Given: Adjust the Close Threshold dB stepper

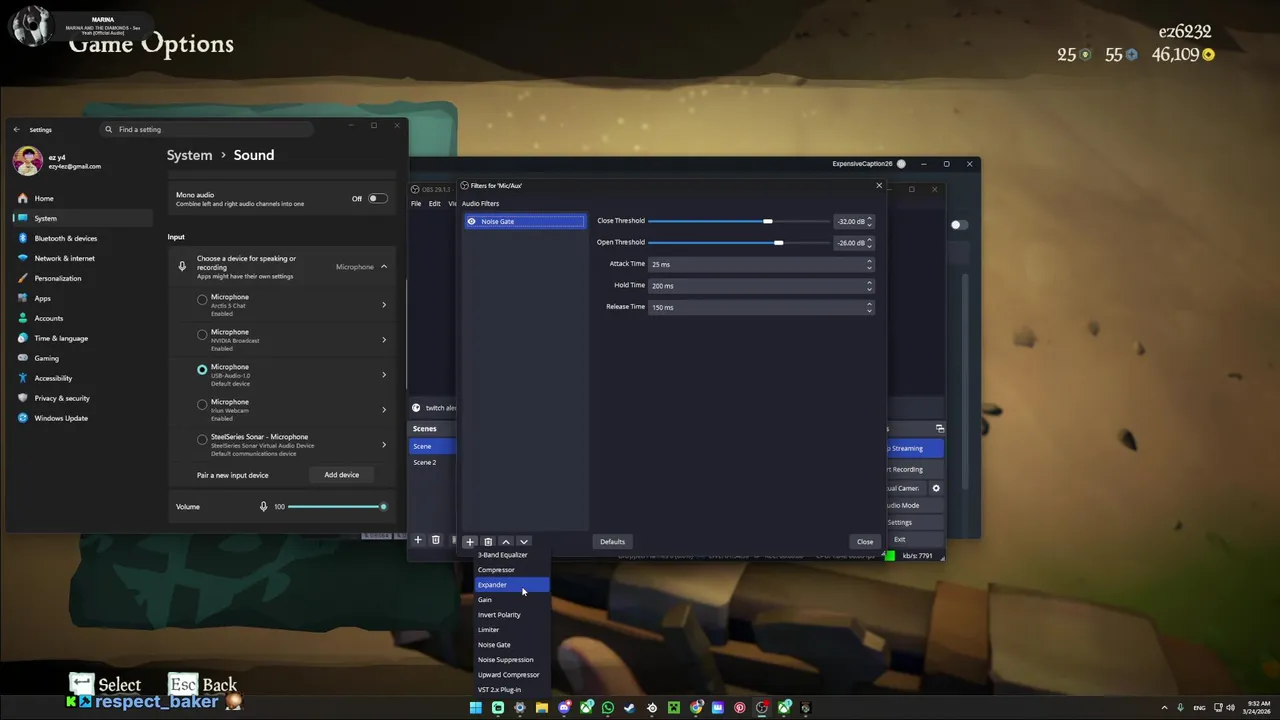Looking at the screenshot, I should click(x=869, y=221).
